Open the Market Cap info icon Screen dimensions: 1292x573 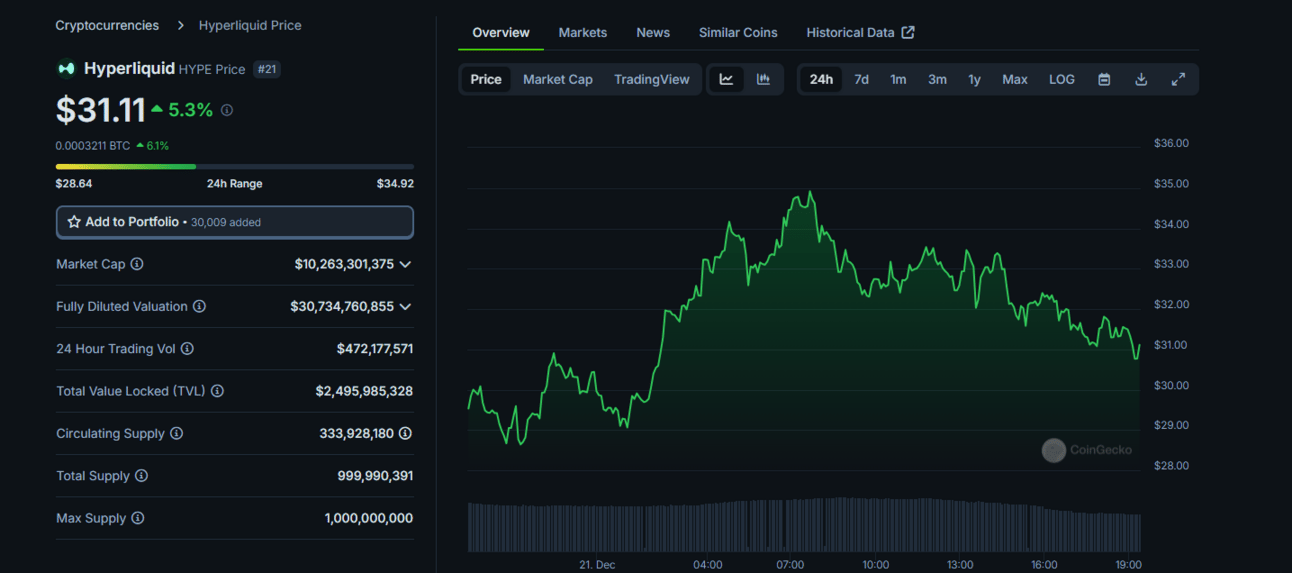point(137,264)
